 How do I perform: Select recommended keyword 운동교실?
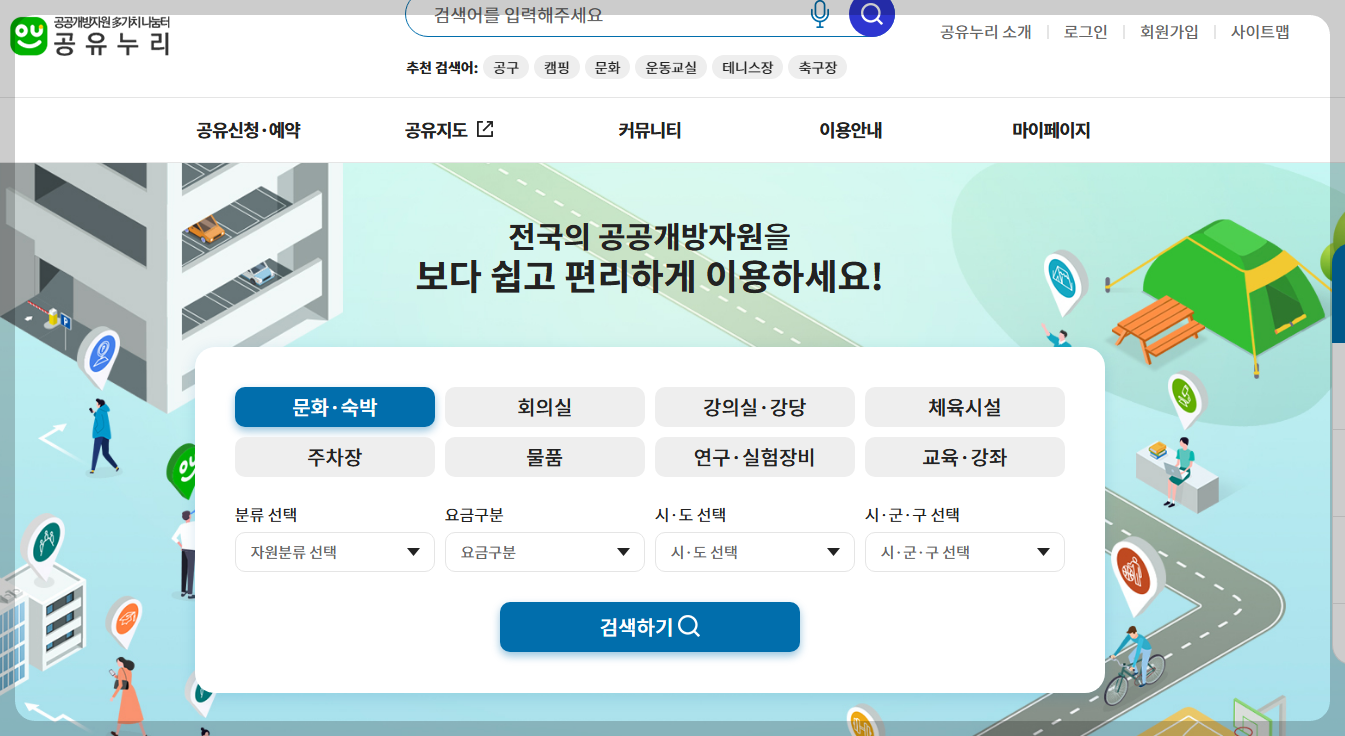(671, 68)
